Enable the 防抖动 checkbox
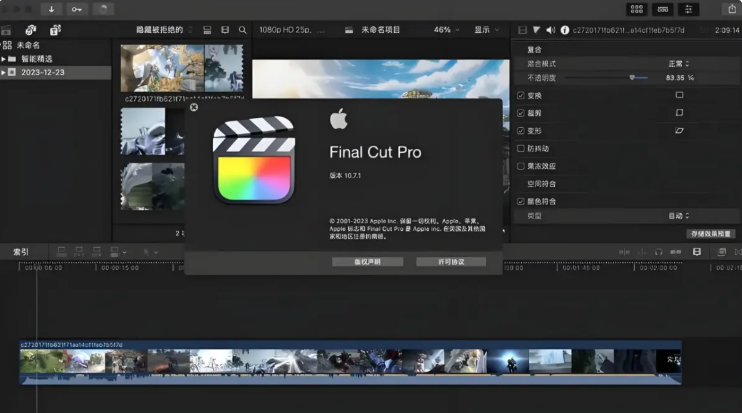Viewport: 742px width, 413px height. [520, 148]
